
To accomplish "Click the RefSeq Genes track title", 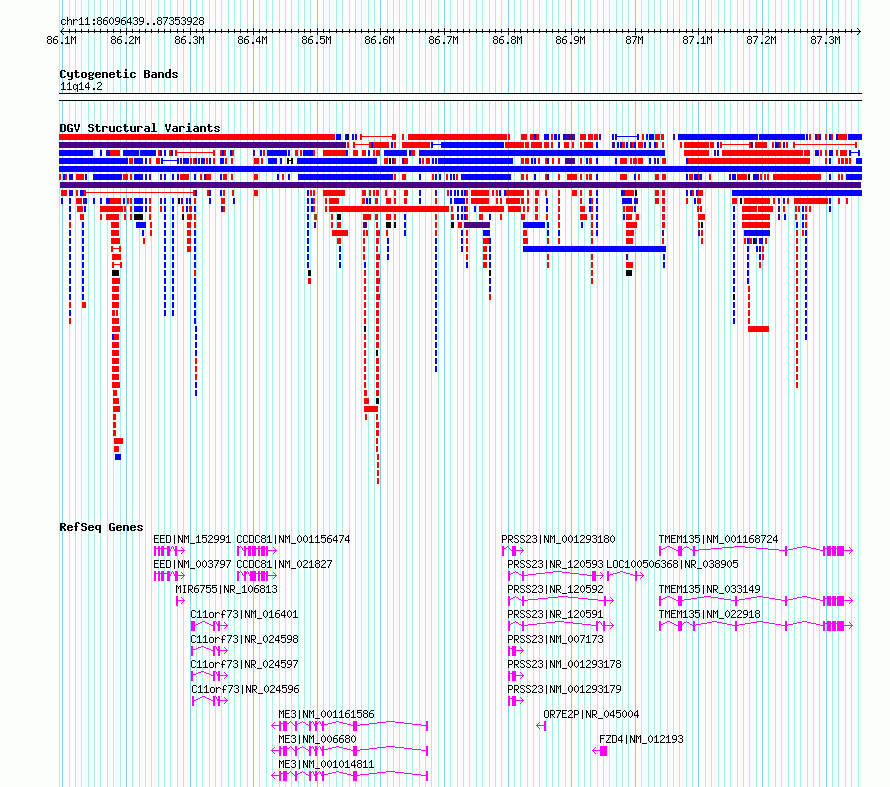I will (x=101, y=527).
